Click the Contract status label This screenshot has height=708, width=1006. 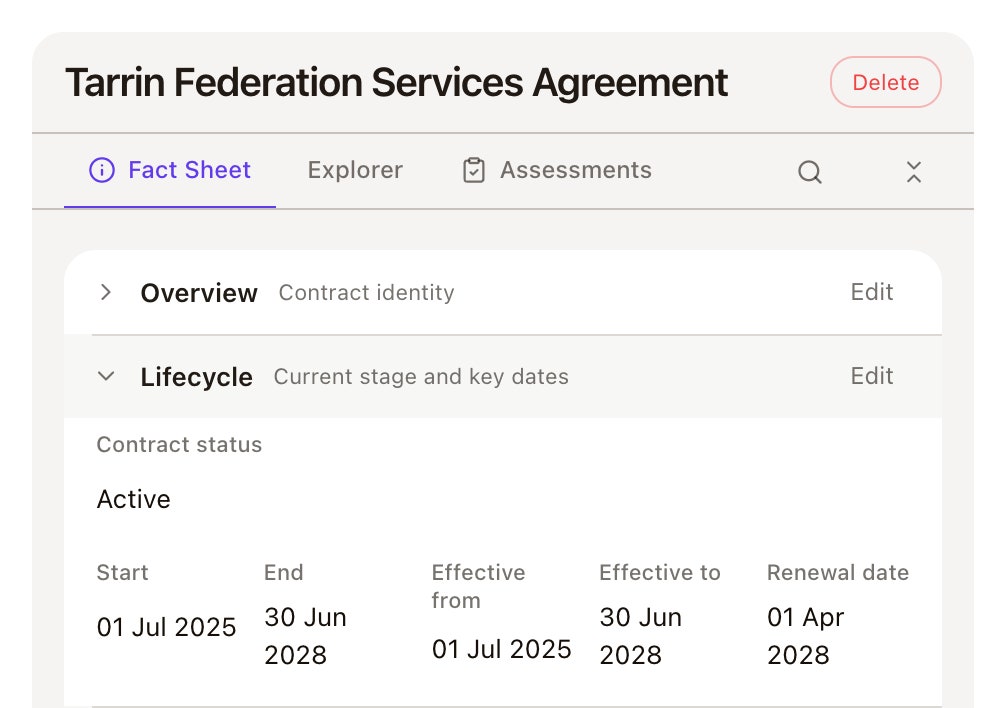[x=179, y=444]
